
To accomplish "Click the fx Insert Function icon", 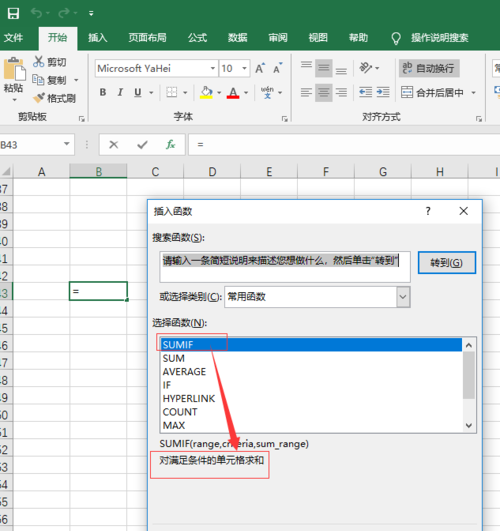I will tap(170, 145).
